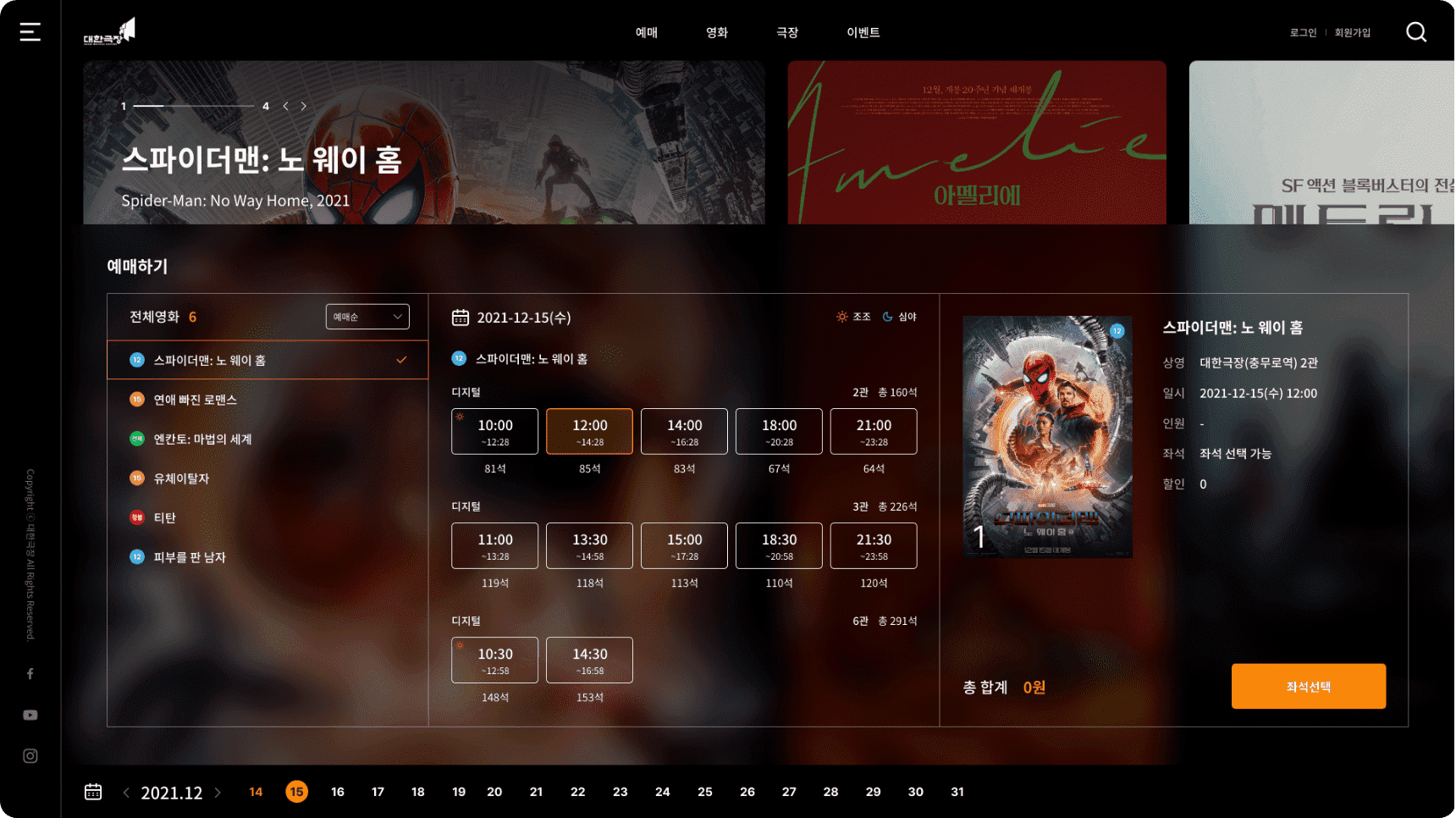Filter by 조조 morning showings
This screenshot has height=818, width=1456.
853,317
